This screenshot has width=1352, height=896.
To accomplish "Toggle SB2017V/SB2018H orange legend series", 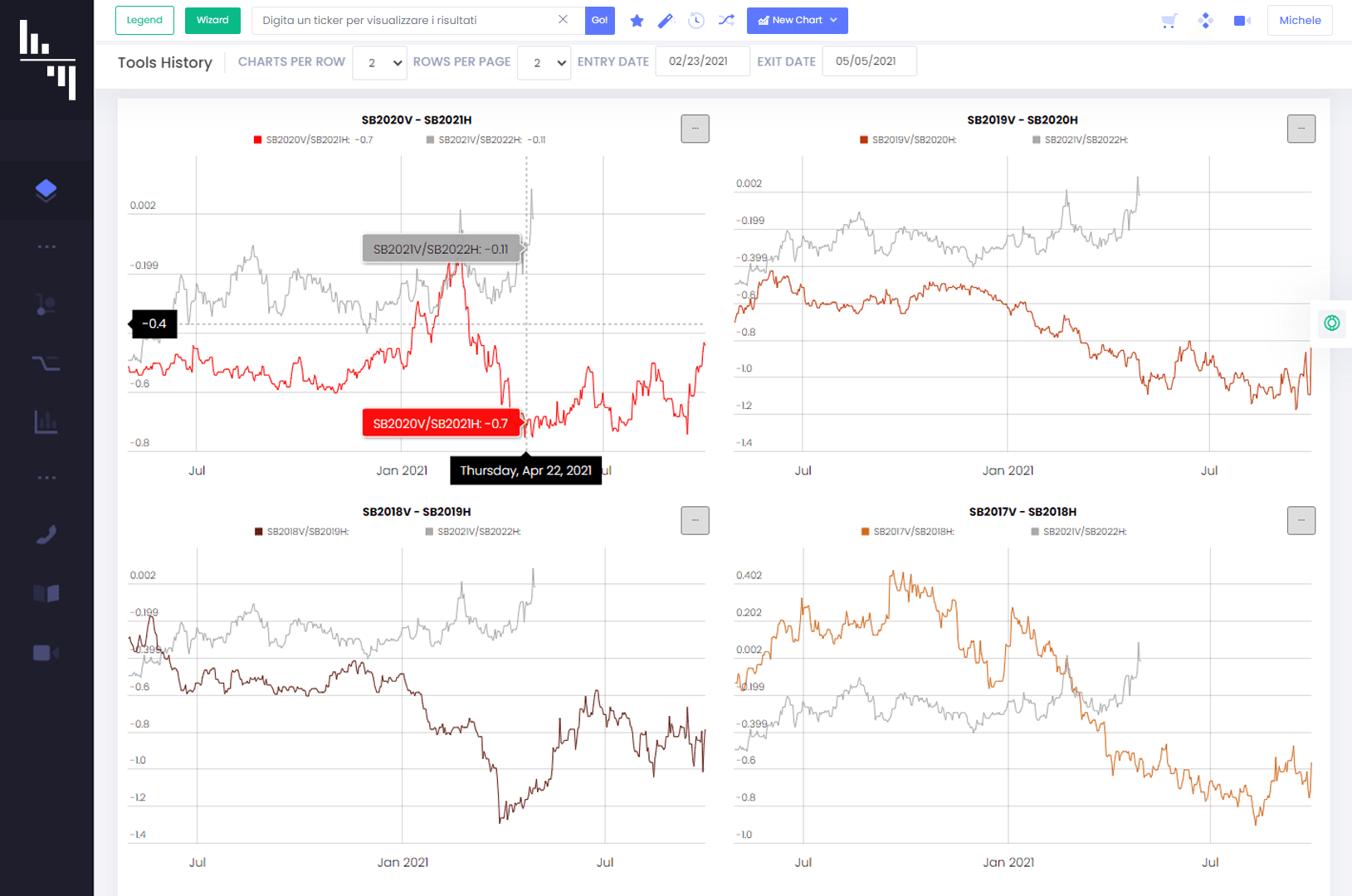I will click(908, 531).
